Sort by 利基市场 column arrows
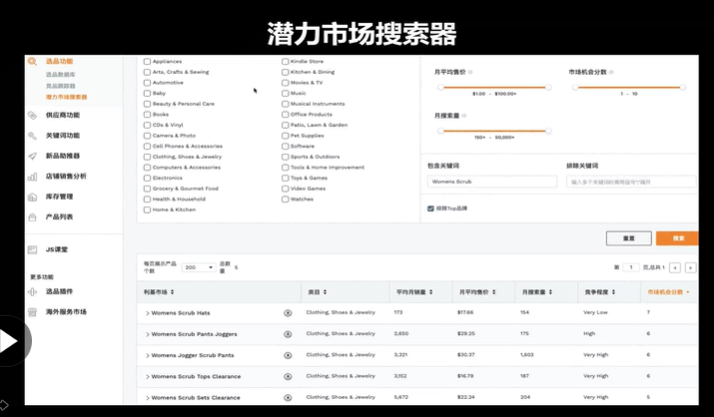The width and height of the screenshot is (714, 417). tap(172, 292)
